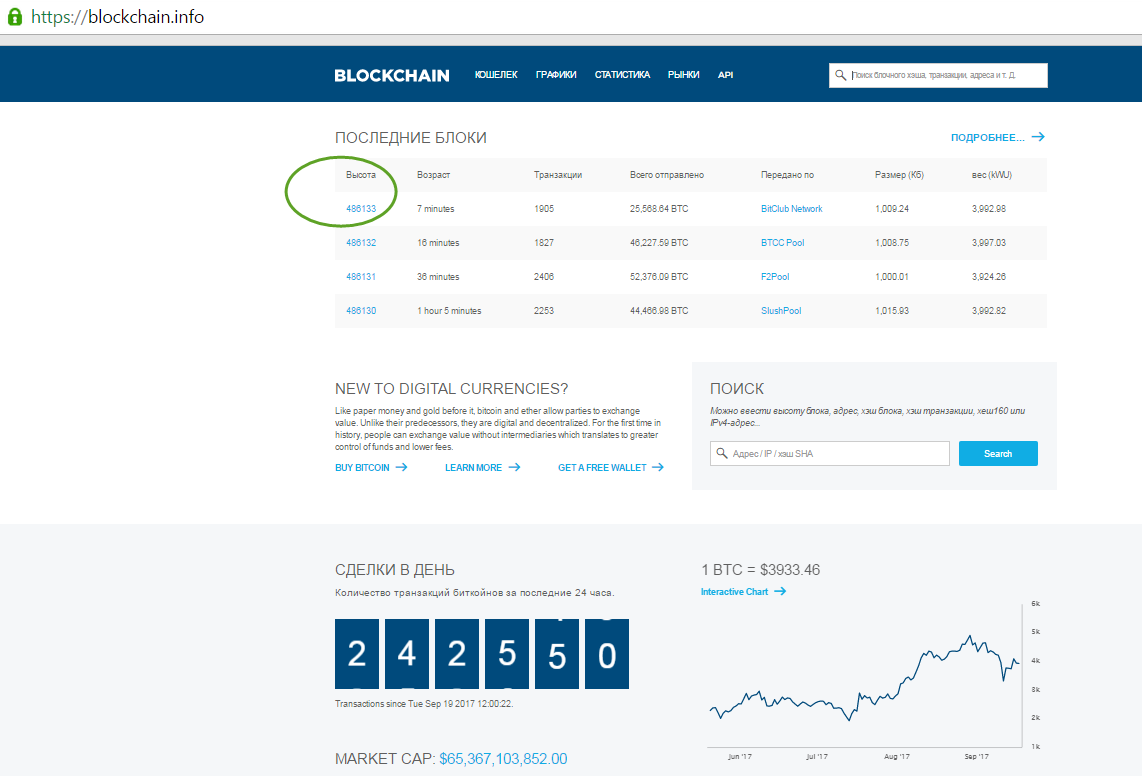
Task: Click the green padlock icon in address bar
Action: tap(14, 17)
